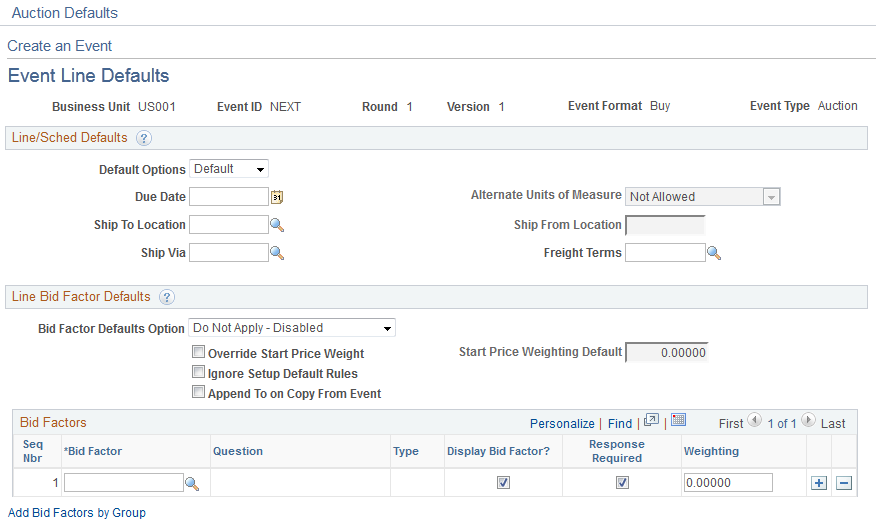Click Response Required column header
The height and width of the screenshot is (525, 876).
(x=617, y=451)
